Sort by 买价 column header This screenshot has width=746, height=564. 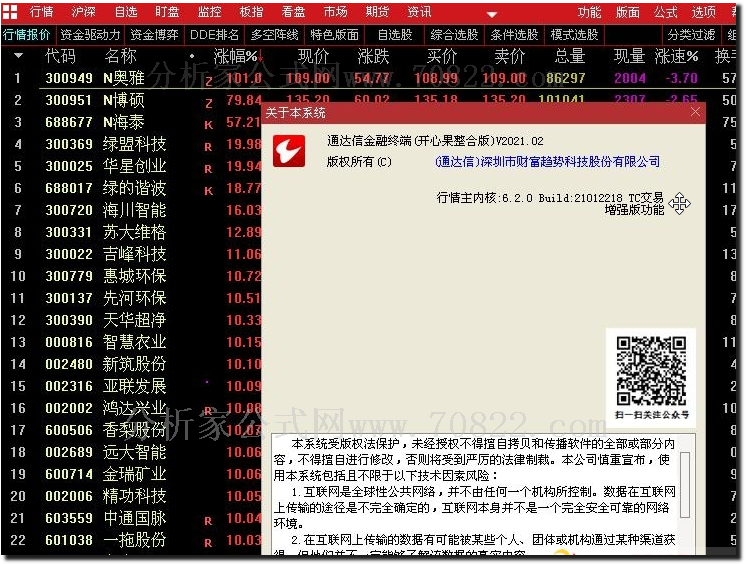pyautogui.click(x=442, y=56)
